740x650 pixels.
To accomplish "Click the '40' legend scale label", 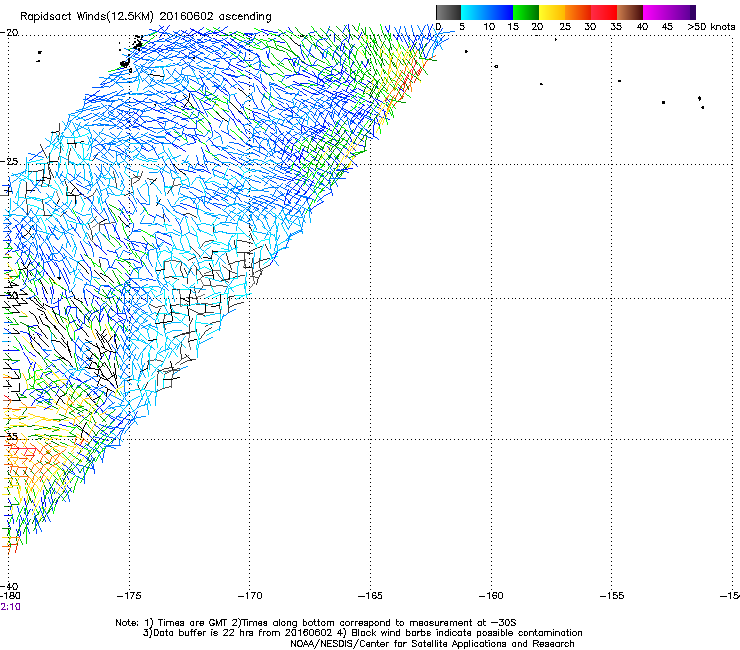I will pyautogui.click(x=642, y=27).
